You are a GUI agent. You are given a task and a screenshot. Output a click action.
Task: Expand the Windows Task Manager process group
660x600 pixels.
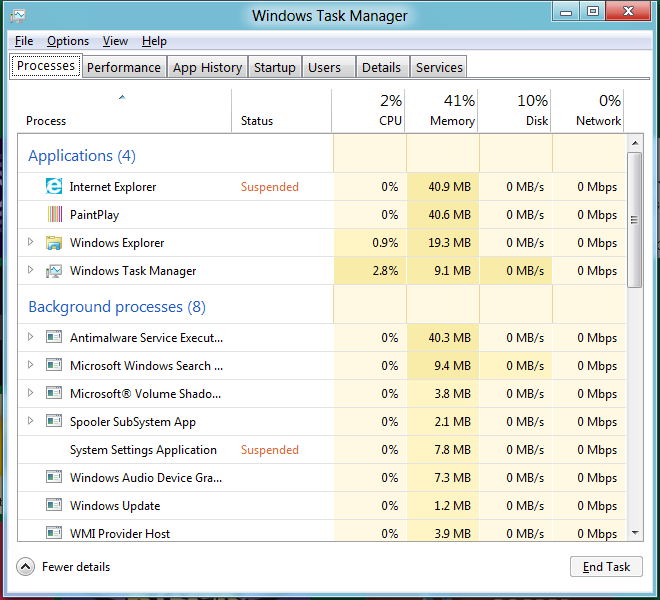[30, 269]
